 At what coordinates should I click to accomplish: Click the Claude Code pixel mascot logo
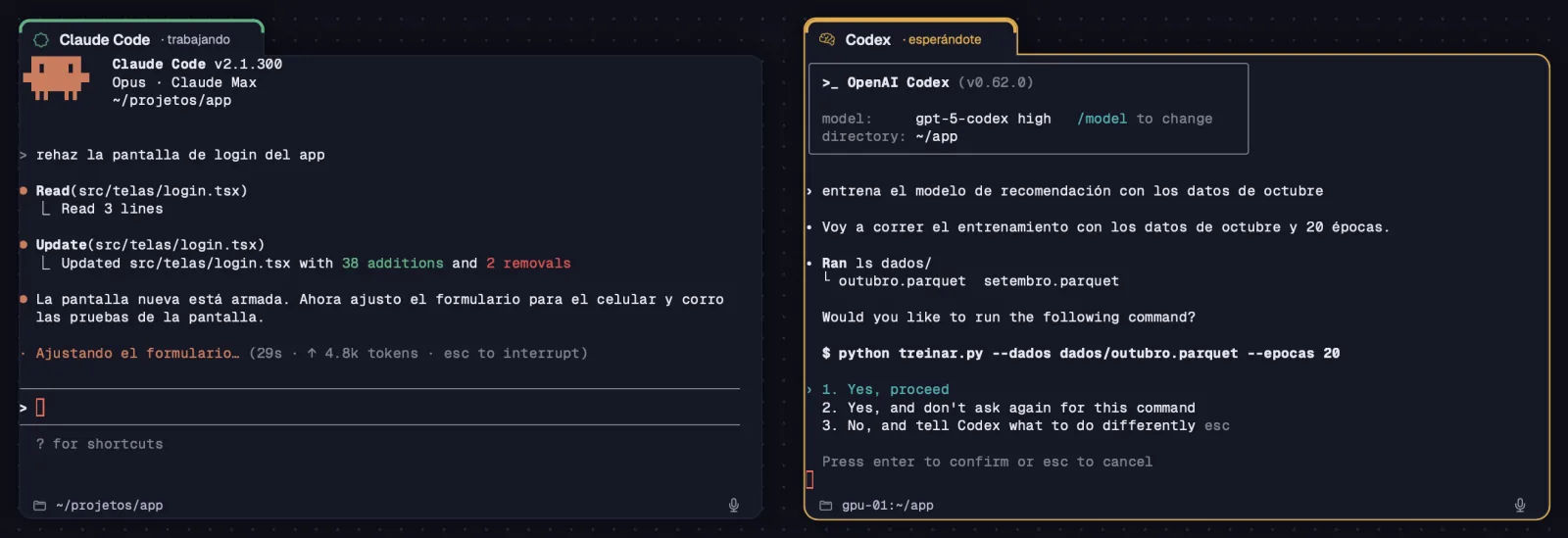[x=56, y=78]
